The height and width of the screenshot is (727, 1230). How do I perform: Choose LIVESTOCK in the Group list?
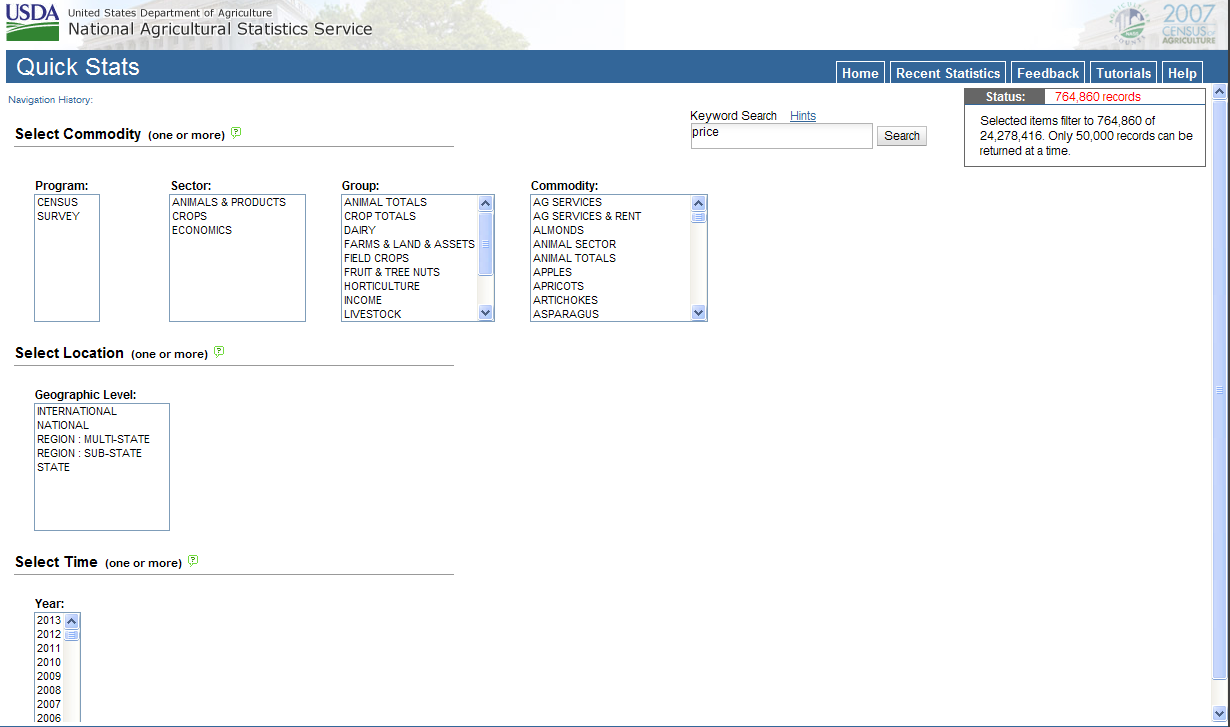pos(410,314)
